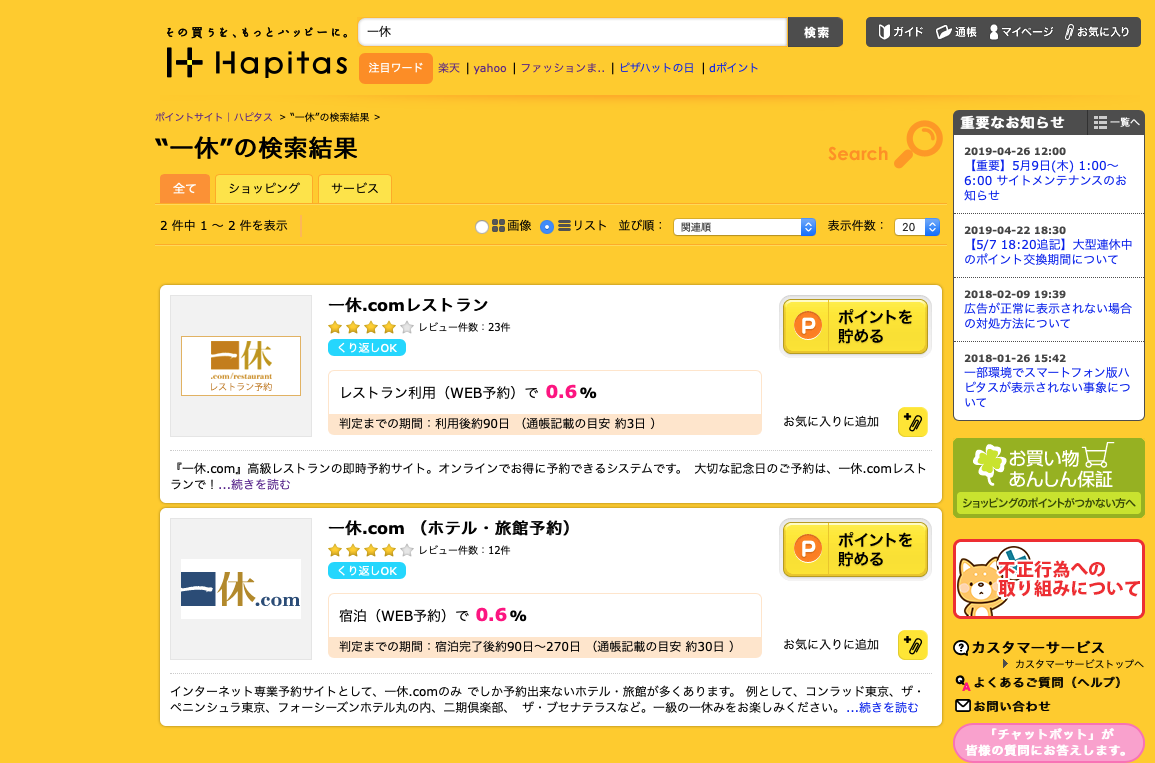
Task: Select the 全て tab
Action: [185, 189]
